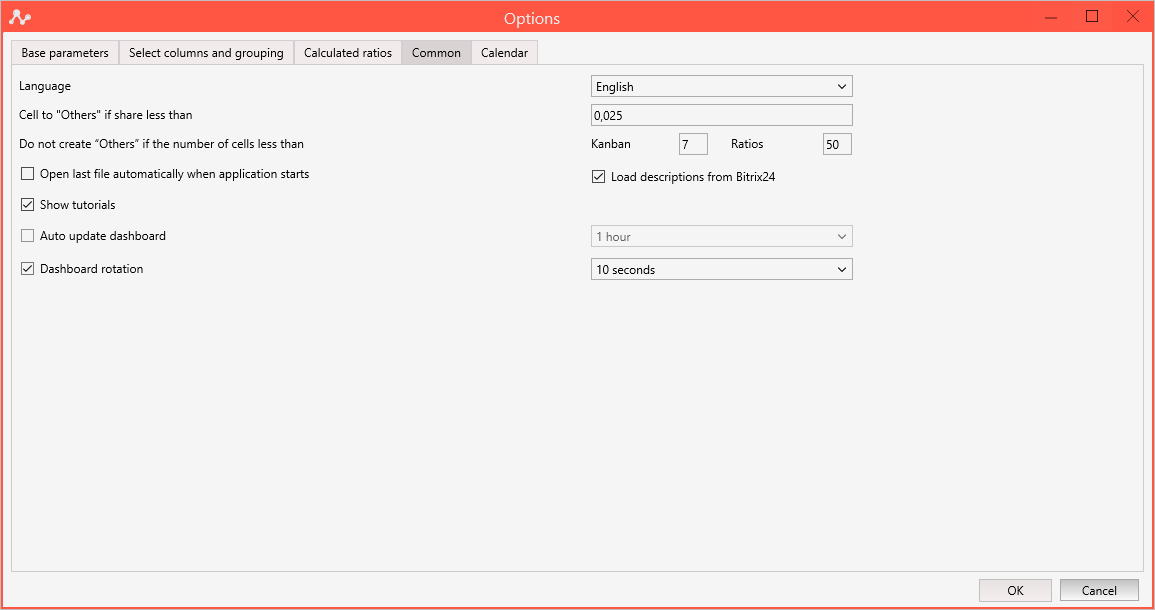The height and width of the screenshot is (610, 1155).
Task: Close the Options window
Action: (1133, 17)
